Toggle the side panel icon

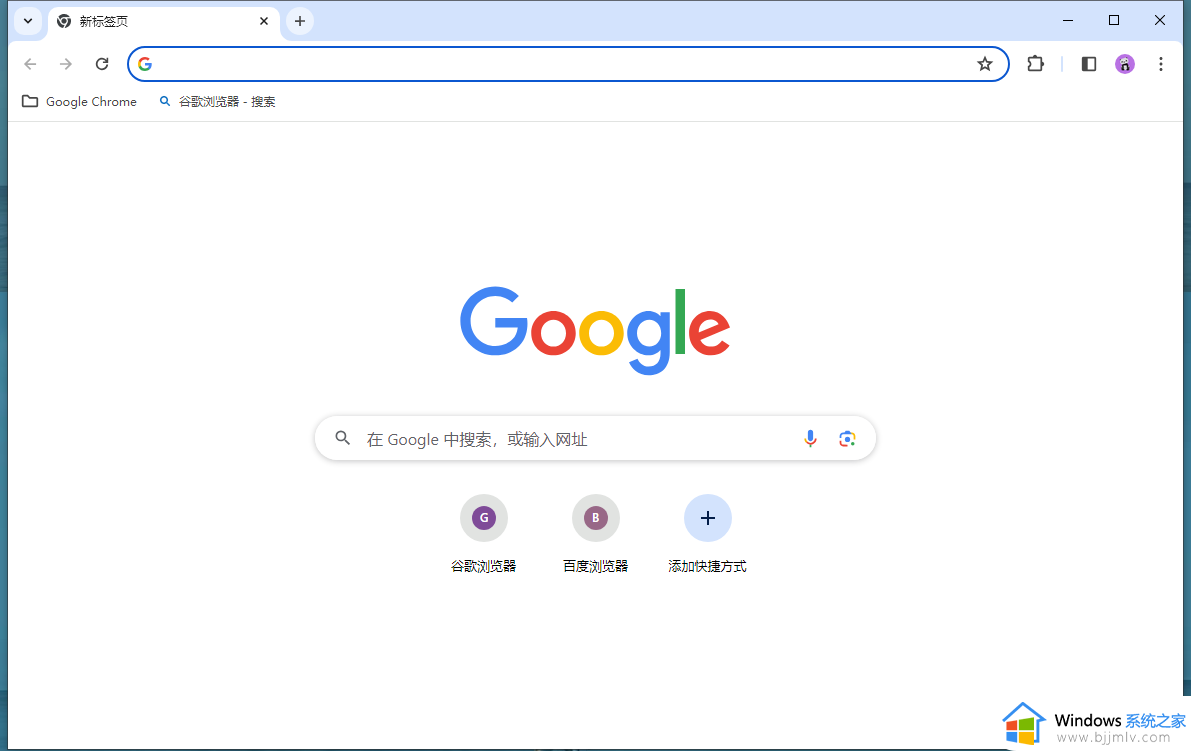click(1088, 64)
